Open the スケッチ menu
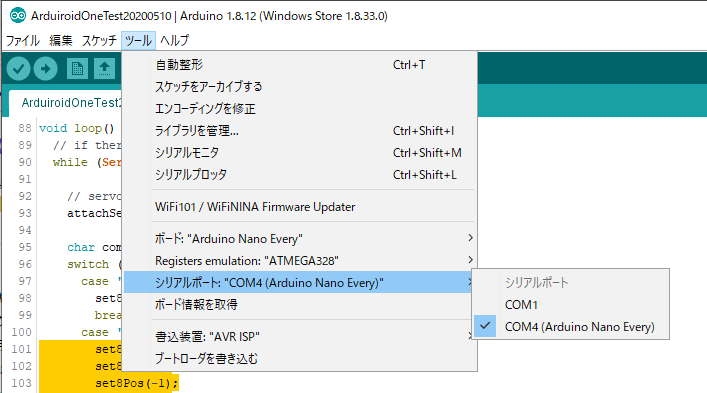 pyautogui.click(x=99, y=41)
